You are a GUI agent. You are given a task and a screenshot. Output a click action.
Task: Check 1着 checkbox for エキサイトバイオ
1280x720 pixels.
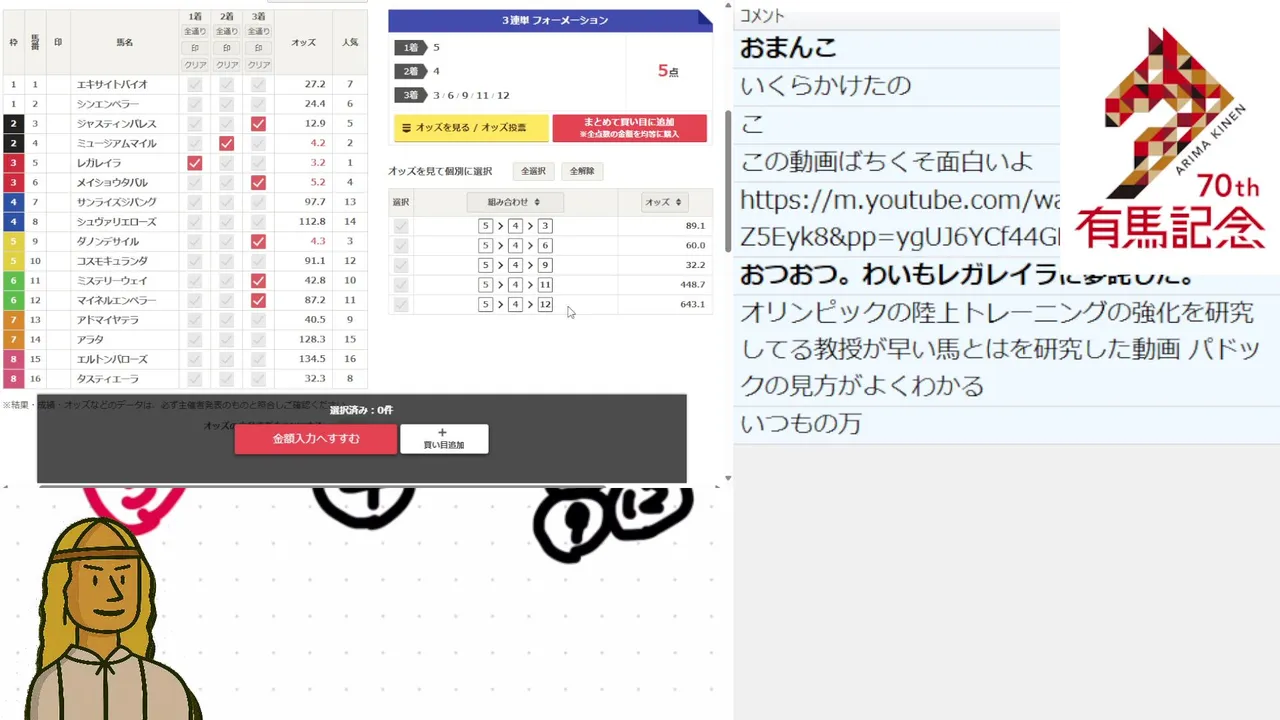coord(195,85)
